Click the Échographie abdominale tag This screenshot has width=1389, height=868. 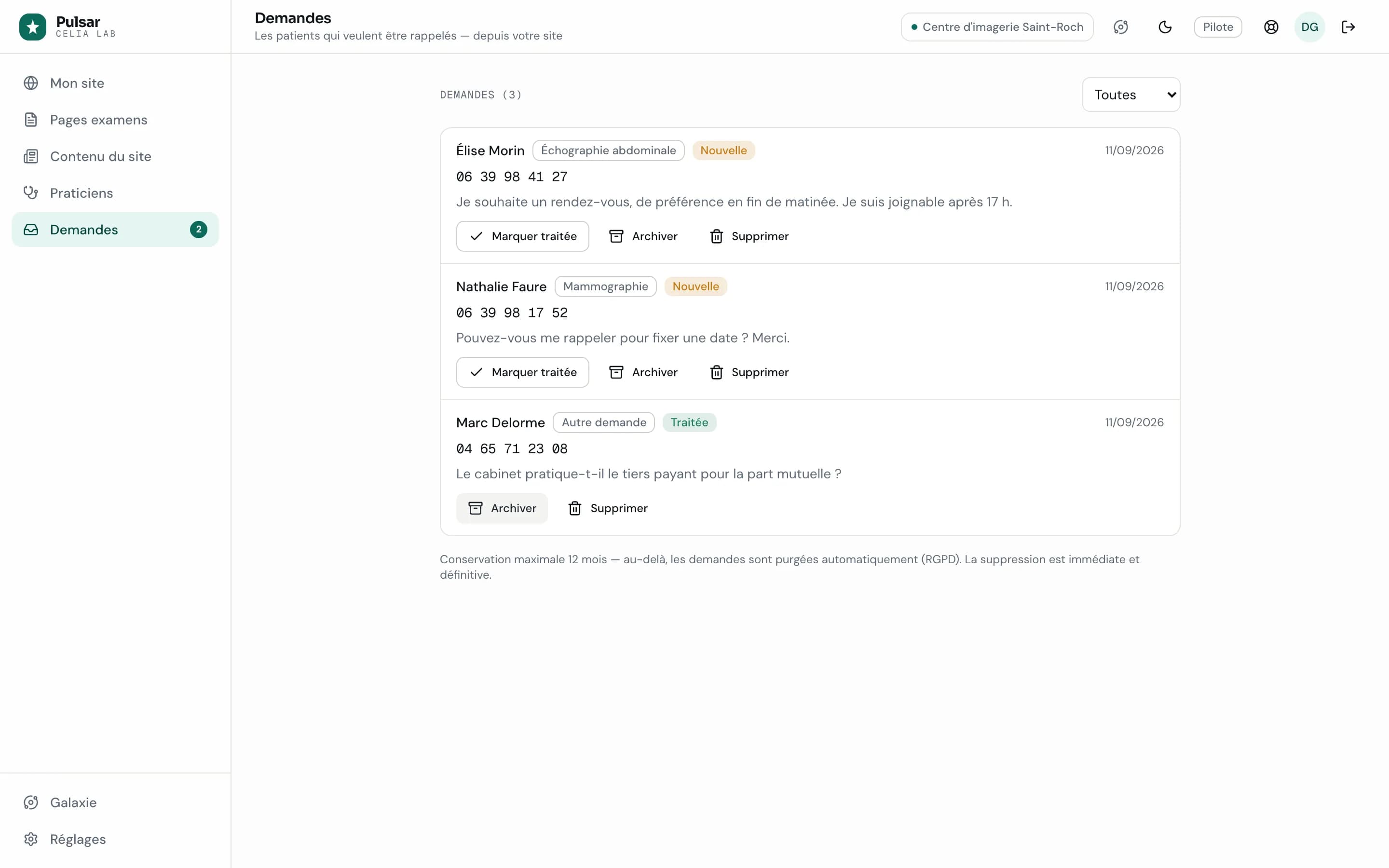(x=608, y=150)
